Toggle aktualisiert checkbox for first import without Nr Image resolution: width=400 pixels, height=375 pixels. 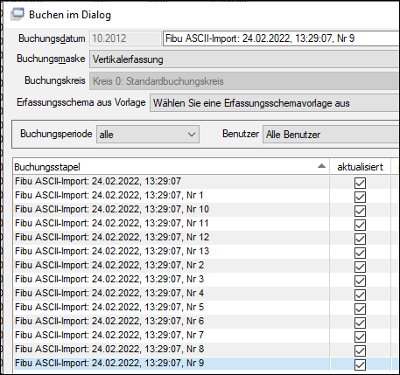point(360,183)
